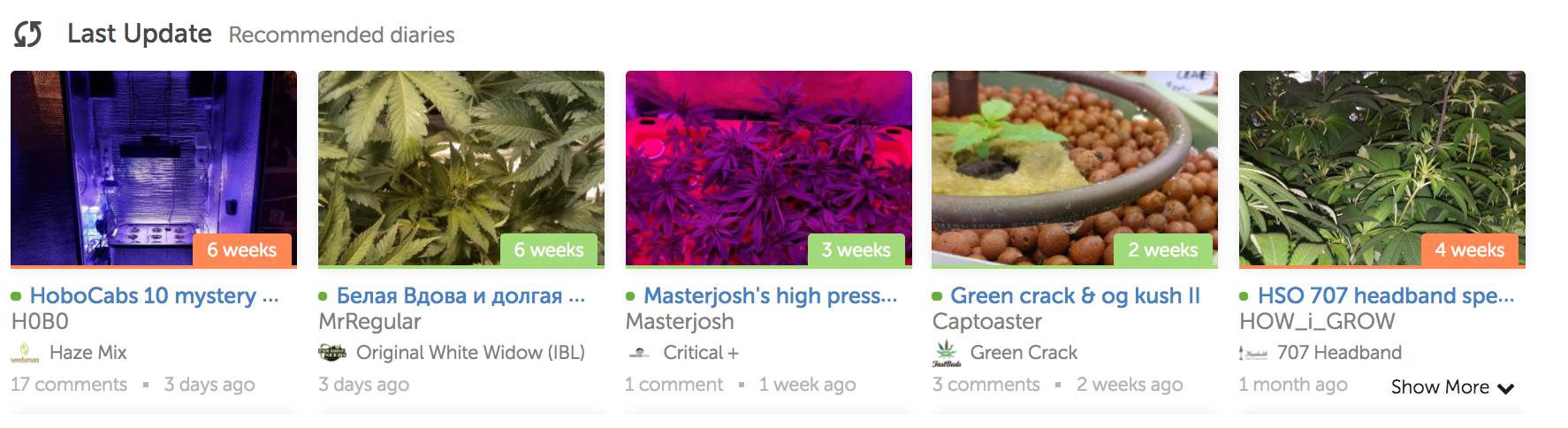Expand the list with the Show More chevron

(x=1452, y=387)
